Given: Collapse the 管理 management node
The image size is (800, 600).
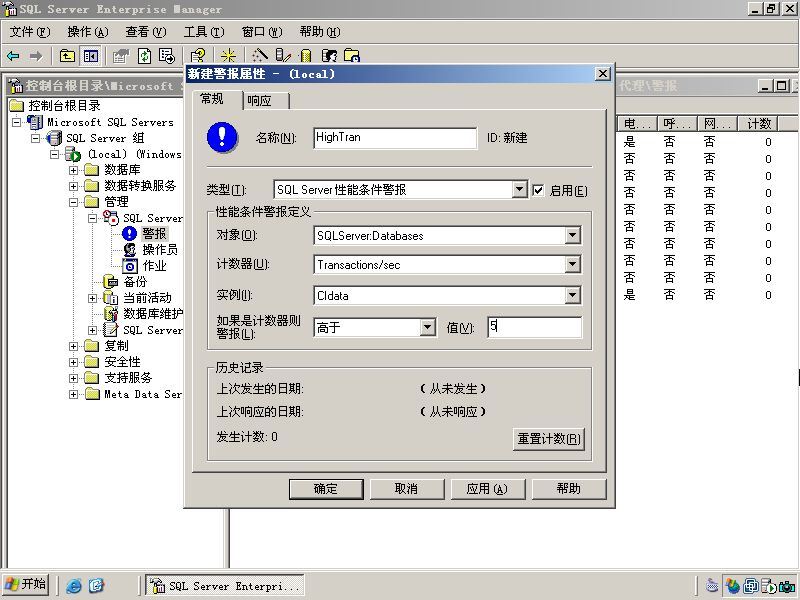Looking at the screenshot, I should [x=73, y=202].
